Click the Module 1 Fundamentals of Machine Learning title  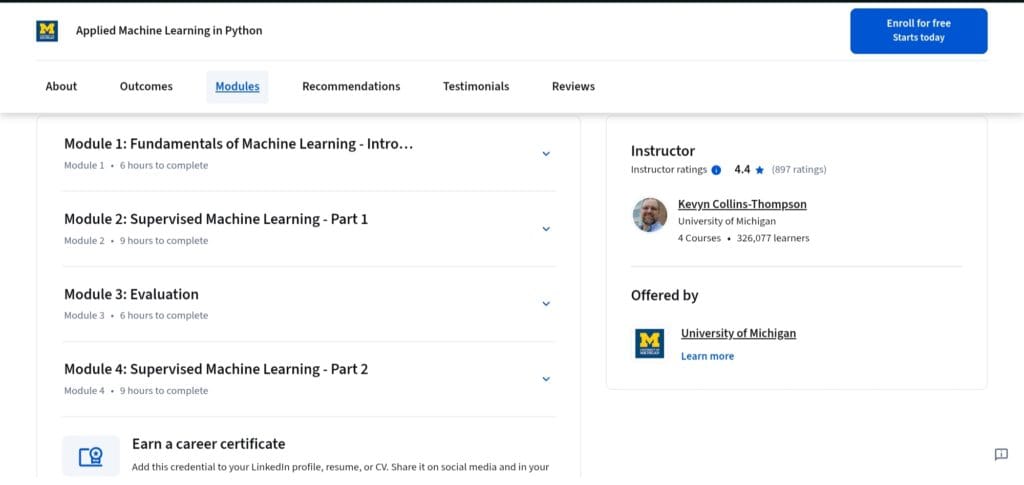pos(238,144)
